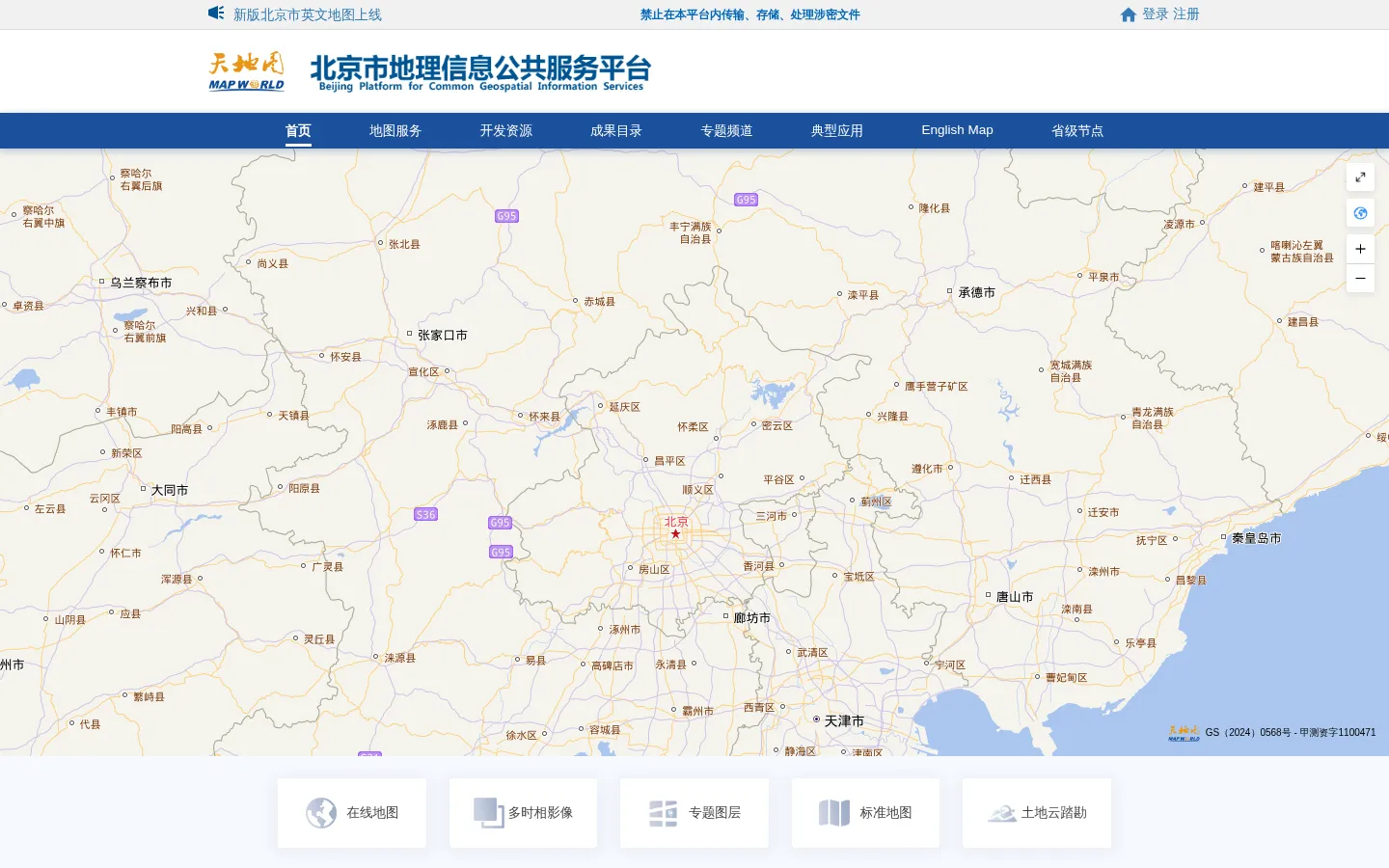Click the 多时相影像 layered image icon
Screen dimensions: 1389x868
click(x=489, y=813)
